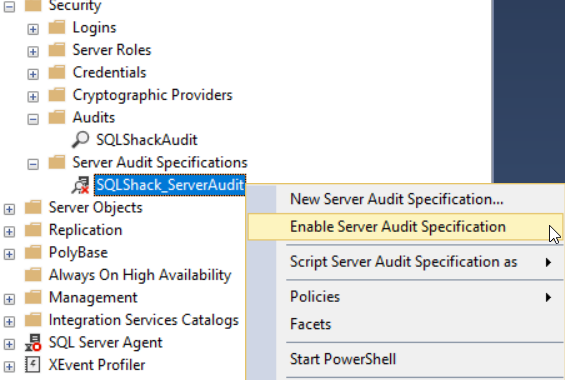Screen dimensions: 565x380
Task: Collapse the Audits node
Action: click(33, 119)
